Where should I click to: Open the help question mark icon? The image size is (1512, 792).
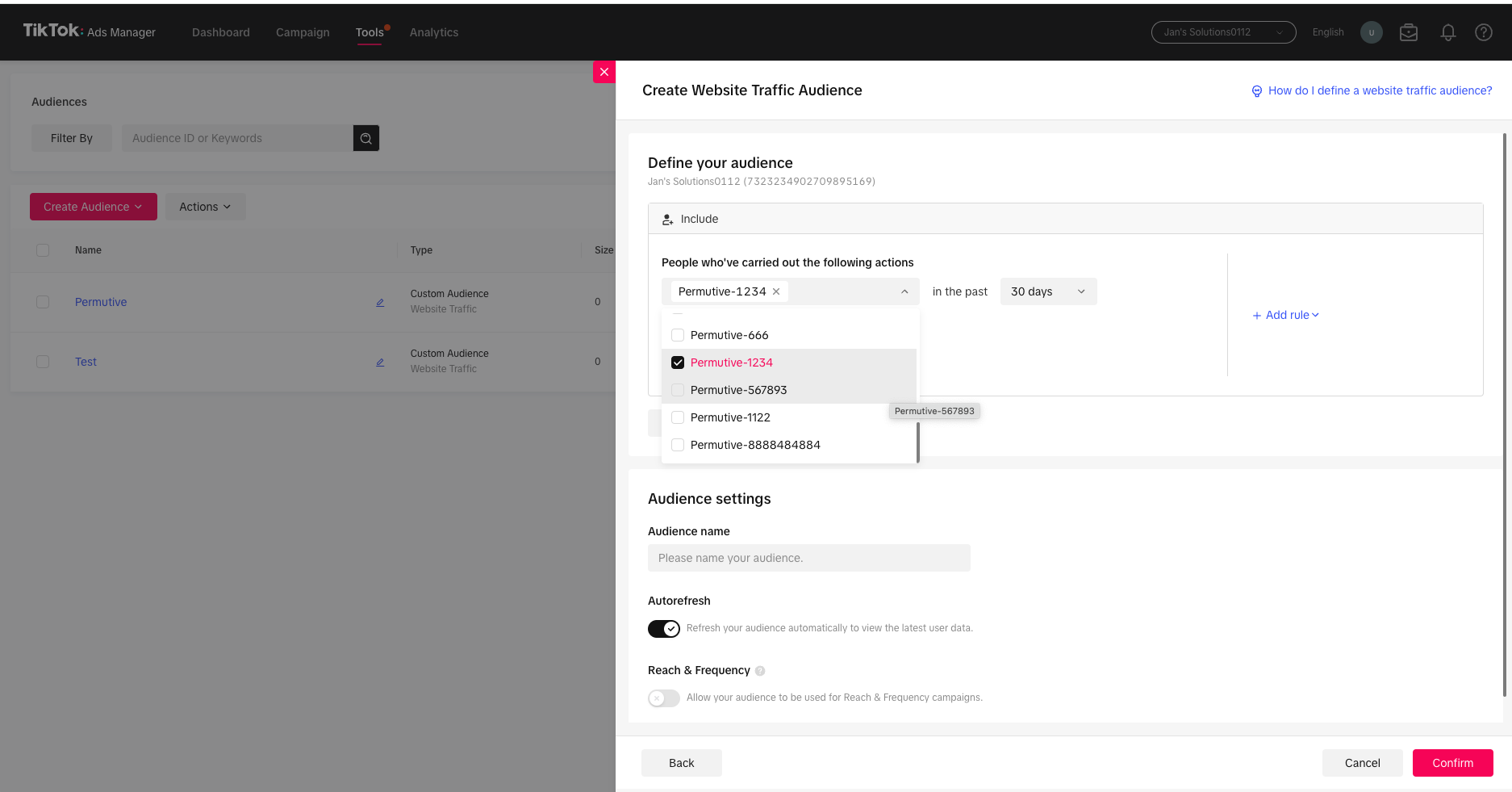coord(1484,32)
